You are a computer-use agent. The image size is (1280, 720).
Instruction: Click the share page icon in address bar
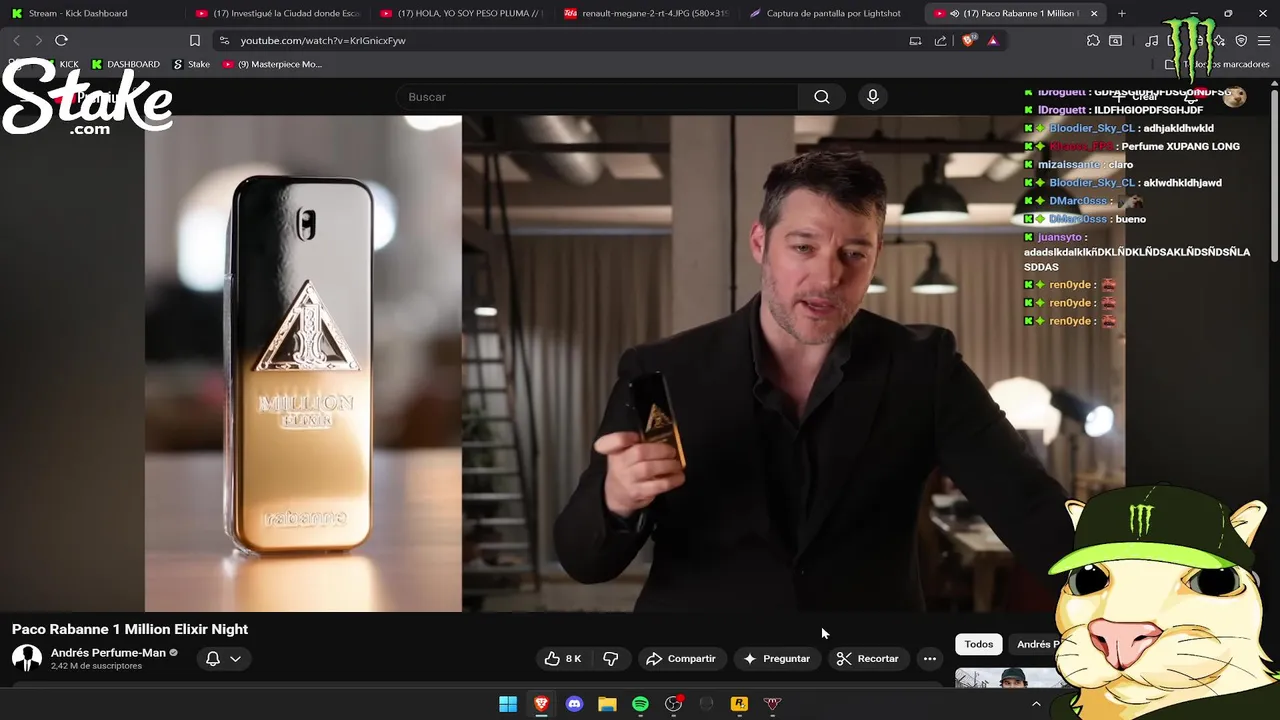940,41
